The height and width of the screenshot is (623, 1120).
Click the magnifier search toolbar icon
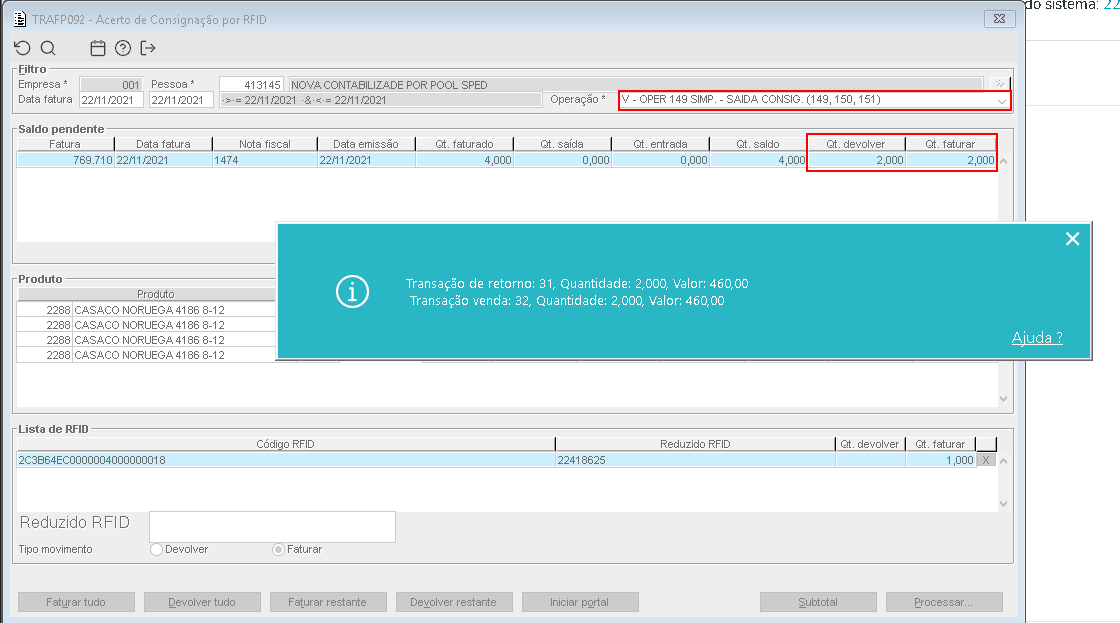tap(48, 48)
